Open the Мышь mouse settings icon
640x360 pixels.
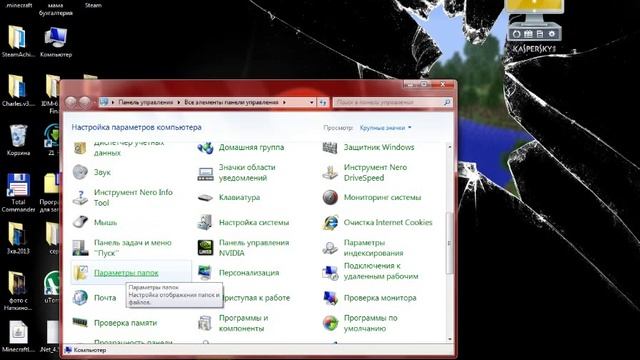[80, 222]
